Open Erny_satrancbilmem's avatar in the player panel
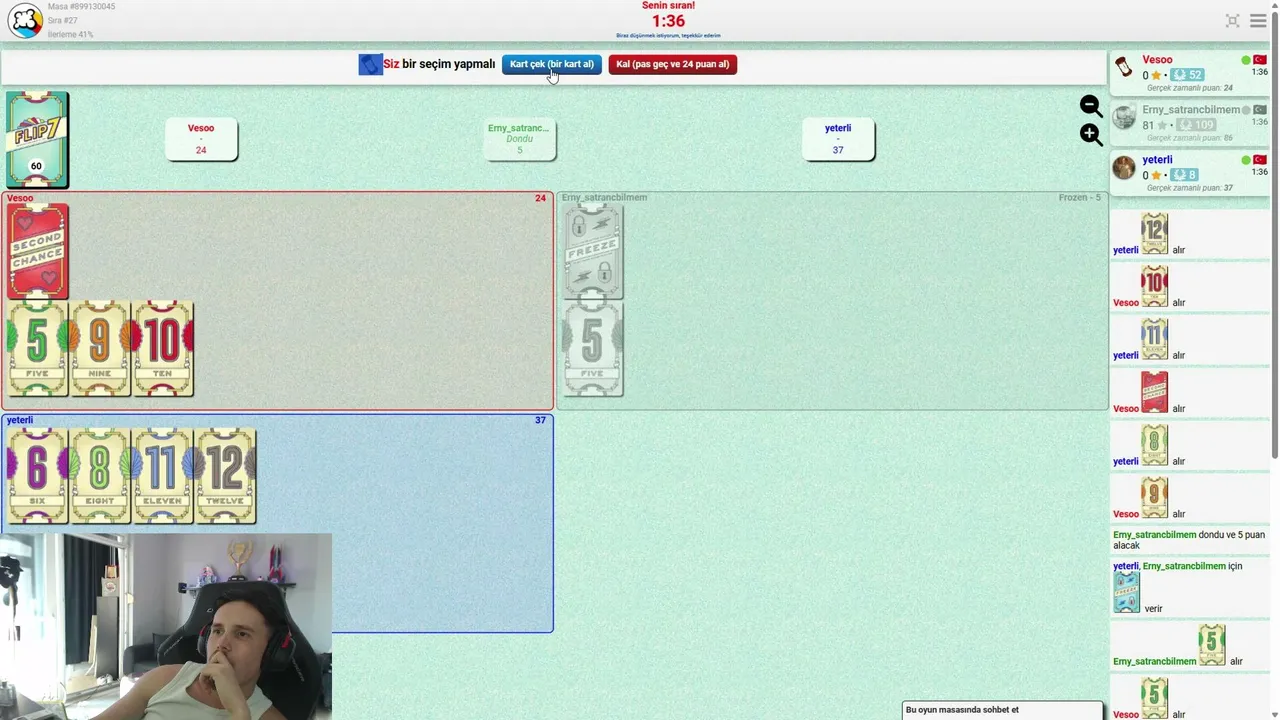Viewport: 1280px width, 720px height. click(x=1124, y=117)
